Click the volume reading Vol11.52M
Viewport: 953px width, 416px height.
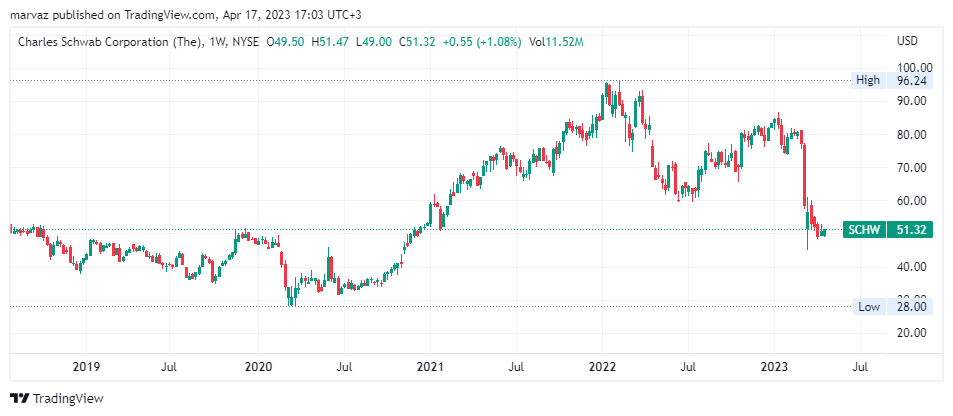pyautogui.click(x=556, y=42)
